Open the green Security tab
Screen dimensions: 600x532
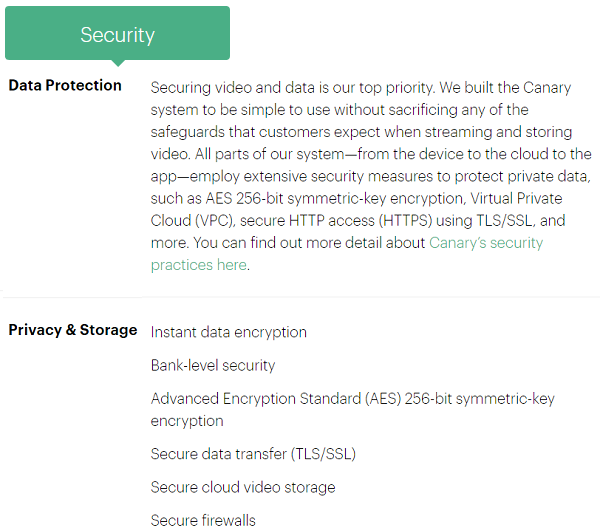pyautogui.click(x=117, y=33)
